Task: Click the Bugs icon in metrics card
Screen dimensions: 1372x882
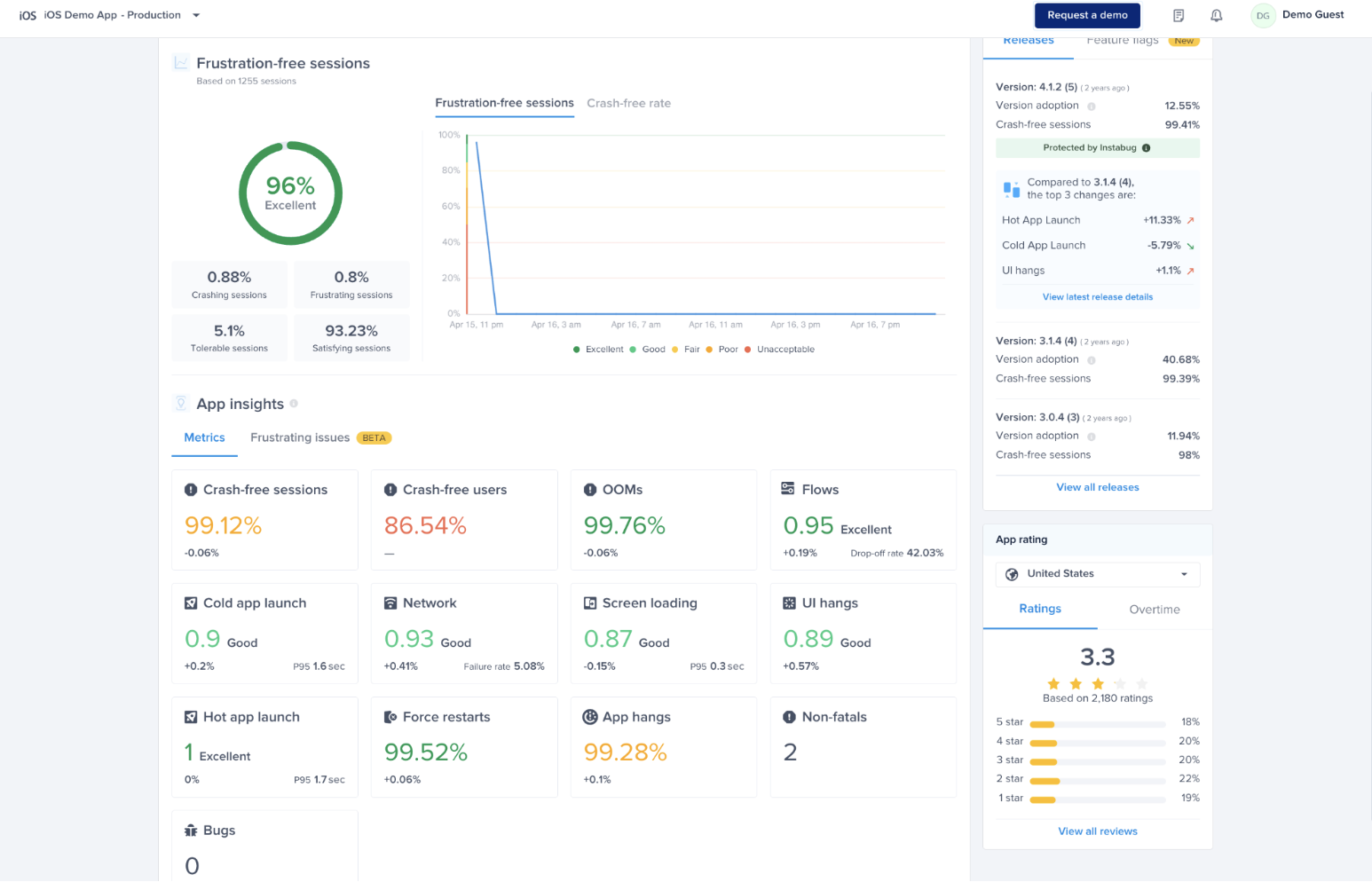Action: [x=191, y=831]
